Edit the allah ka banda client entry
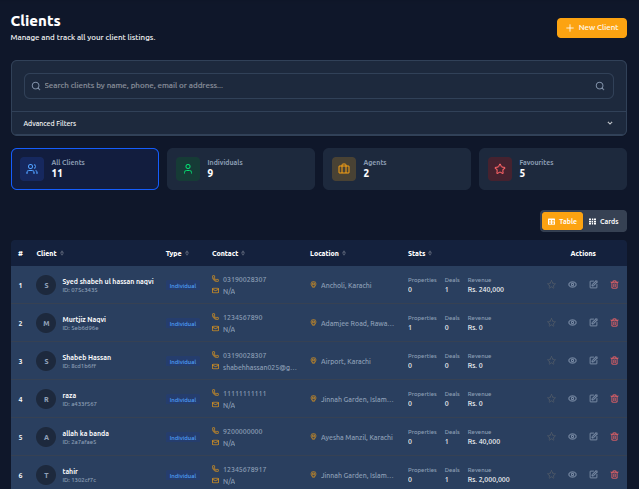Image resolution: width=639 pixels, height=489 pixels. 593,437
